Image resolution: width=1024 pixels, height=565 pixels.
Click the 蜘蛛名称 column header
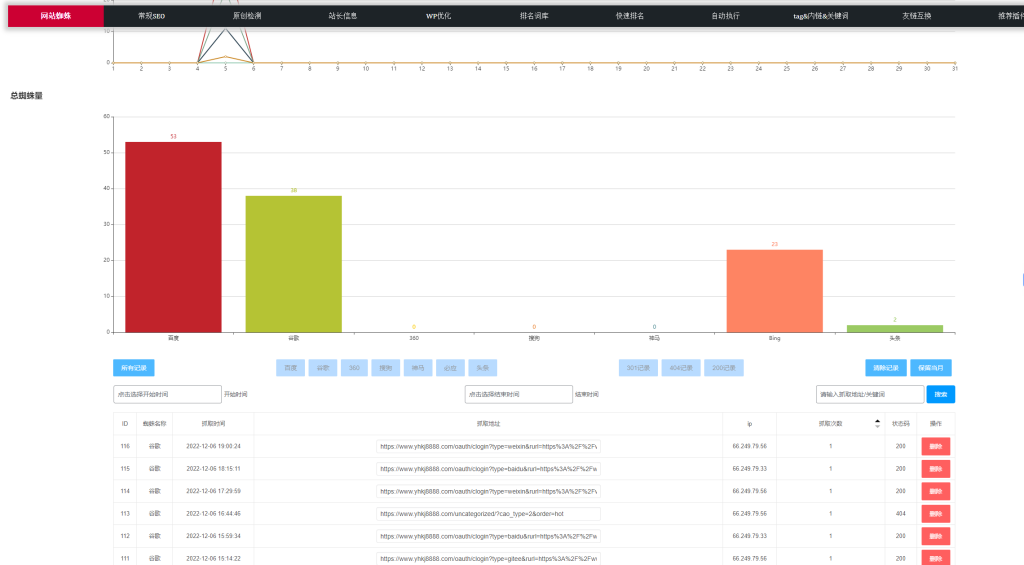click(154, 424)
